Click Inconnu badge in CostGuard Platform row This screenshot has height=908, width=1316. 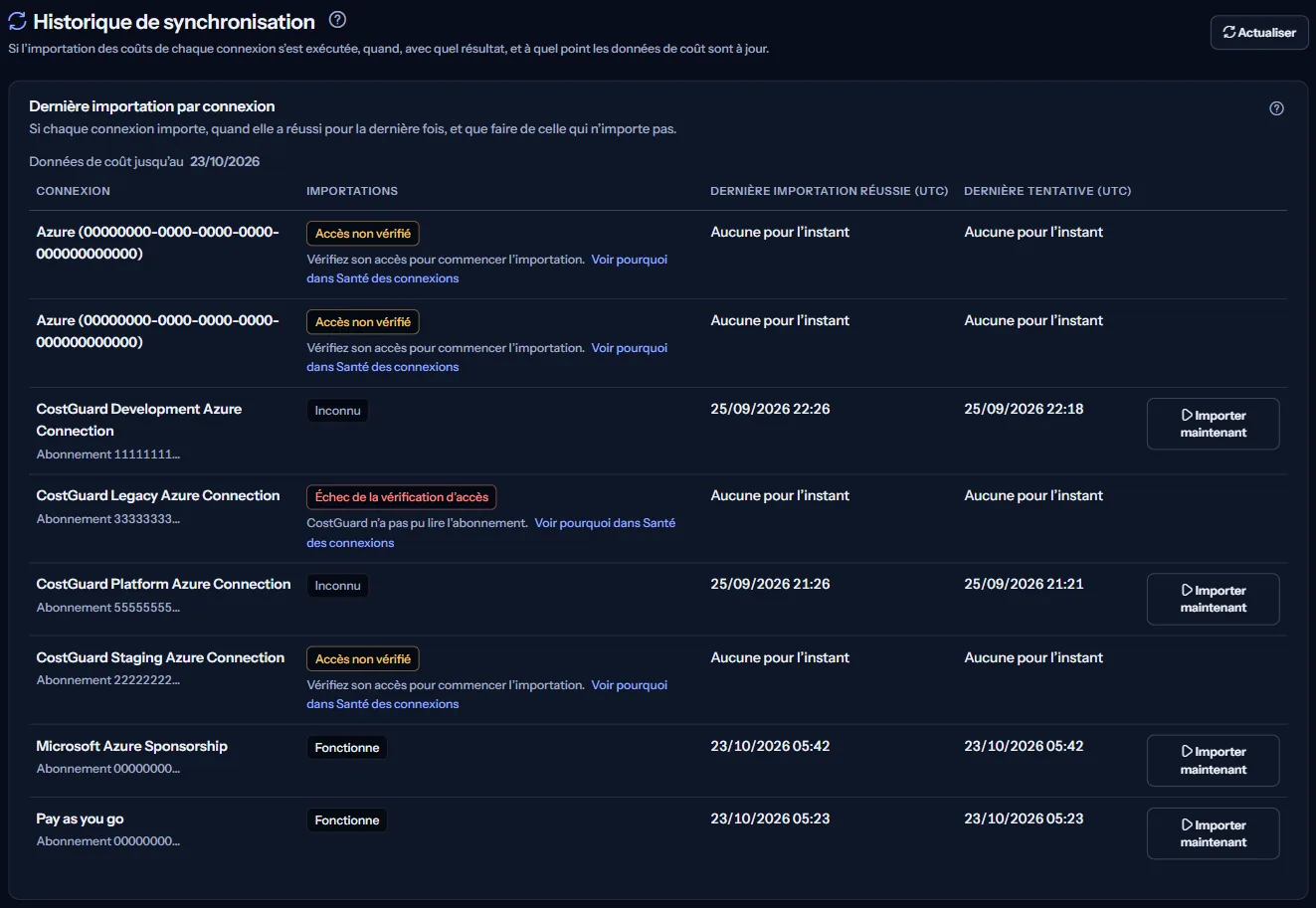tap(337, 586)
